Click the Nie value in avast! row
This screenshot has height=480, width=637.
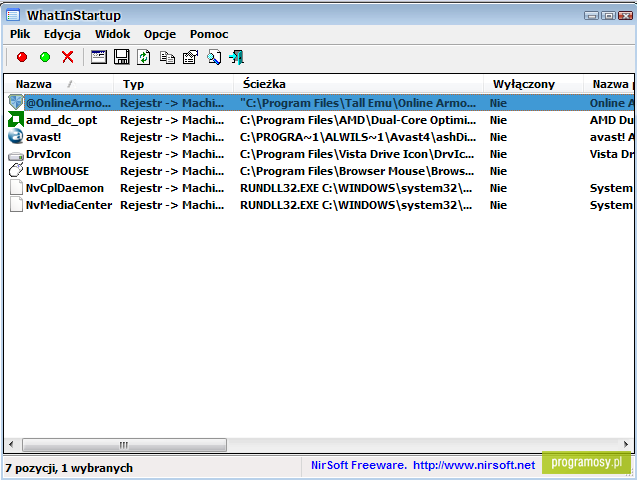coord(498,137)
